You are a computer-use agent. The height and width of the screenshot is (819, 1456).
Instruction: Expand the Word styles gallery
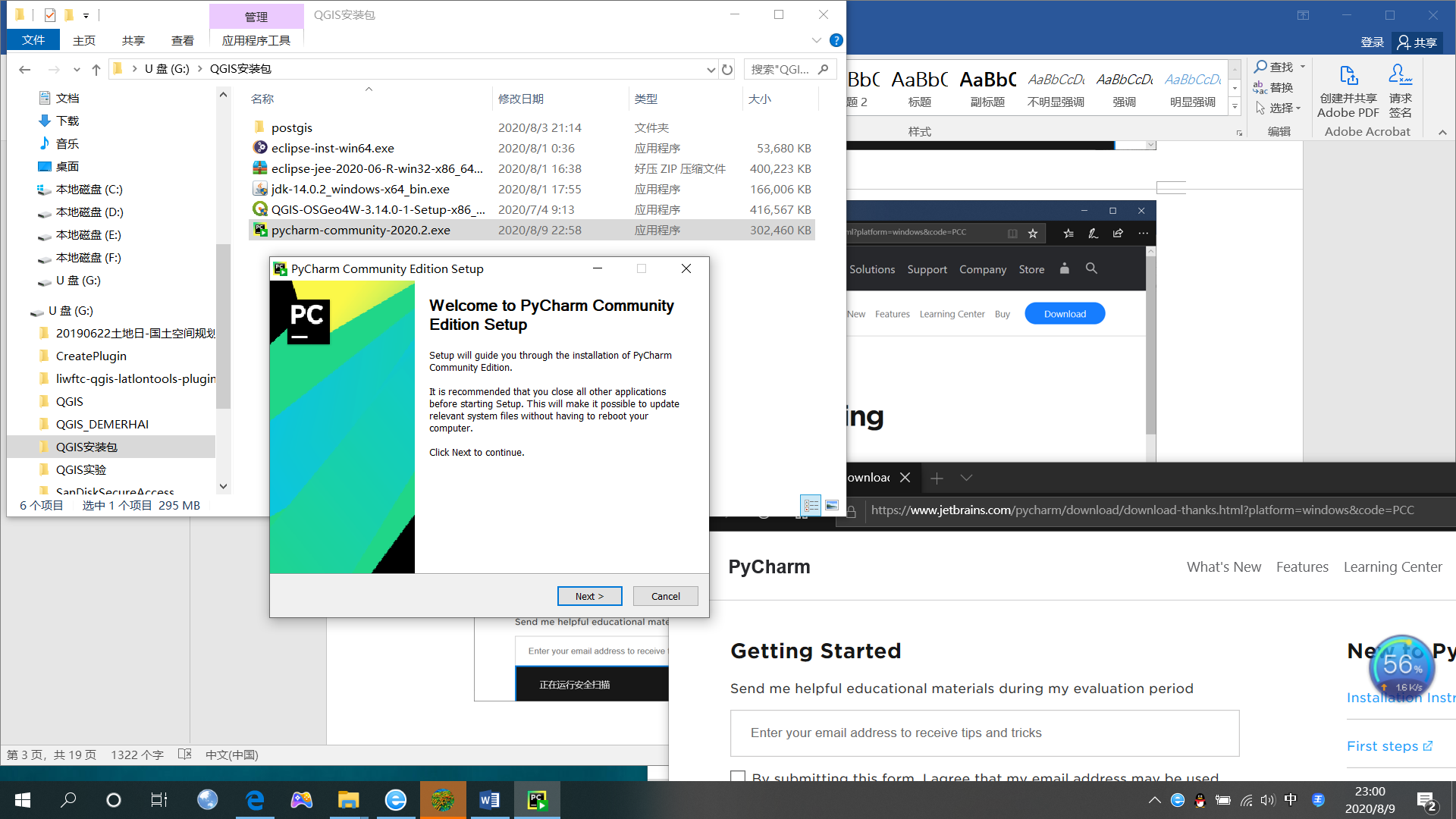tap(1235, 108)
